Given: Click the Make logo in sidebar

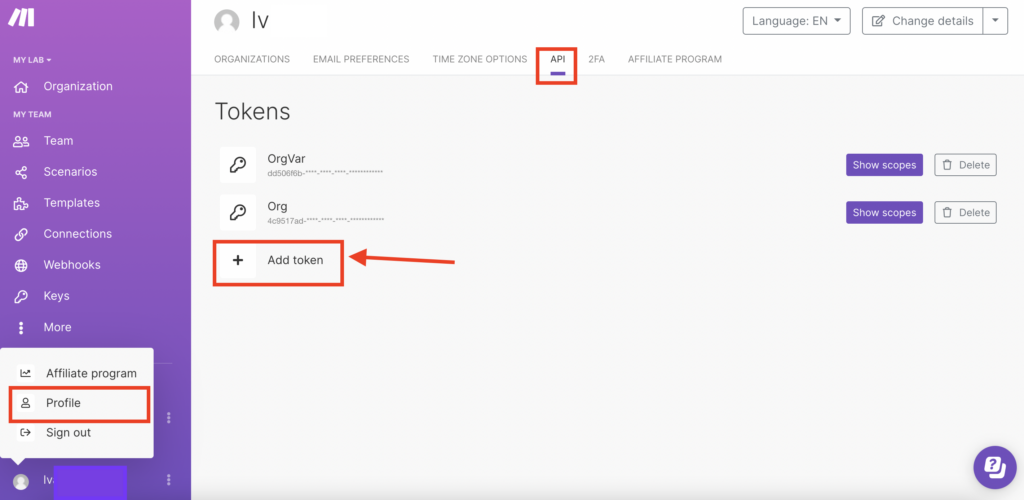Looking at the screenshot, I should [21, 18].
